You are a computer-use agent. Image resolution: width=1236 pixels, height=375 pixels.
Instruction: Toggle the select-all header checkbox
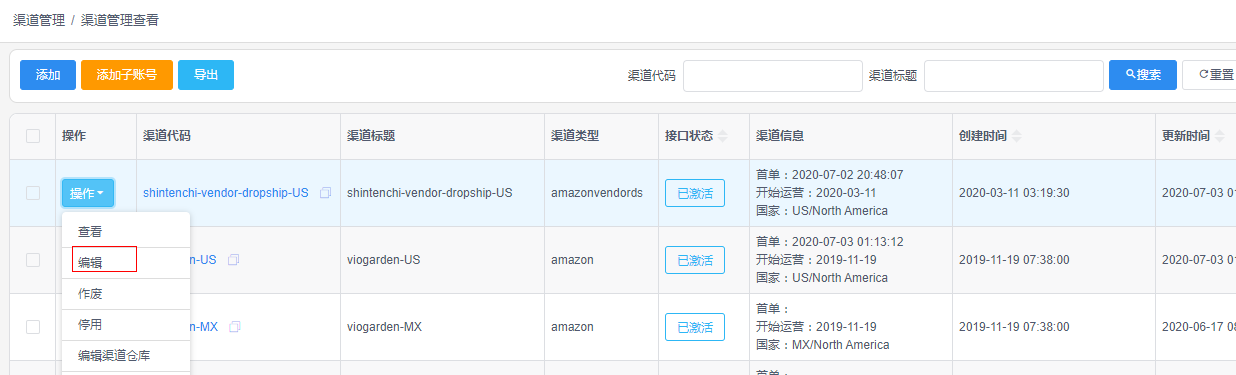(33, 136)
